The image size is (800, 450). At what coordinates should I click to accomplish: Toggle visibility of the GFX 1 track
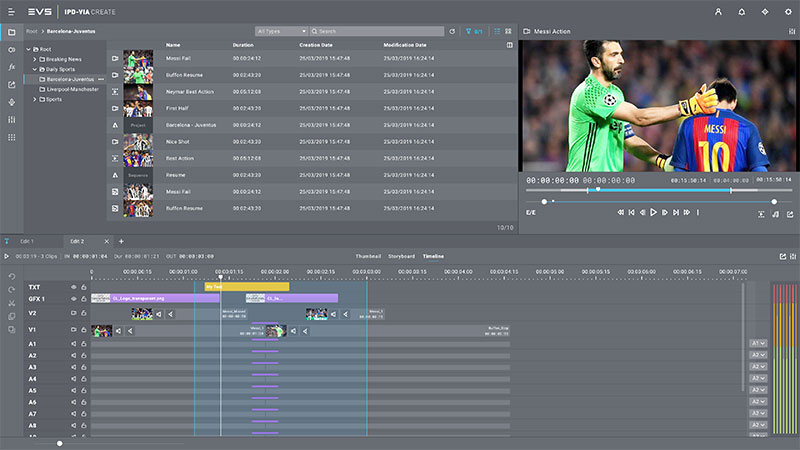point(73,299)
